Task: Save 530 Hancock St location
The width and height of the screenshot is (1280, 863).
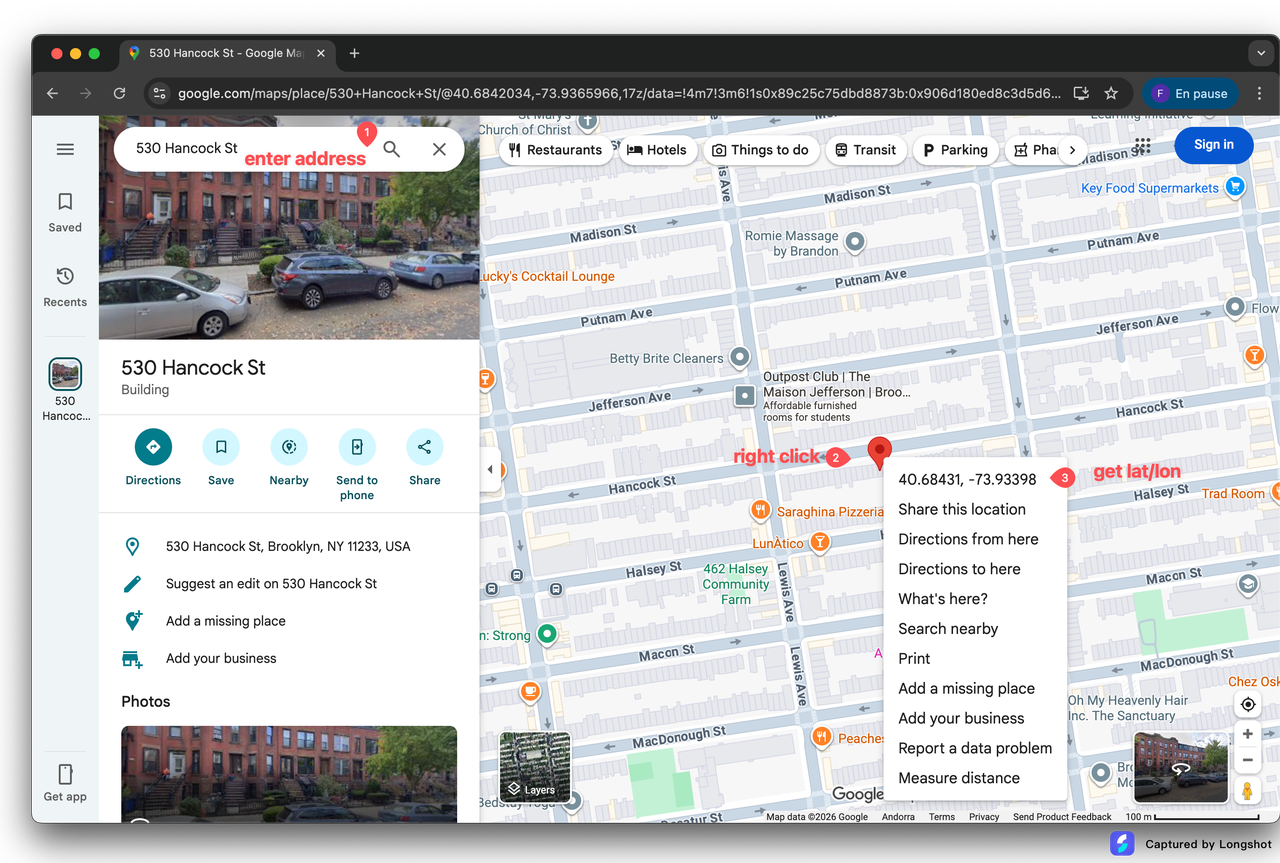Action: [x=221, y=457]
